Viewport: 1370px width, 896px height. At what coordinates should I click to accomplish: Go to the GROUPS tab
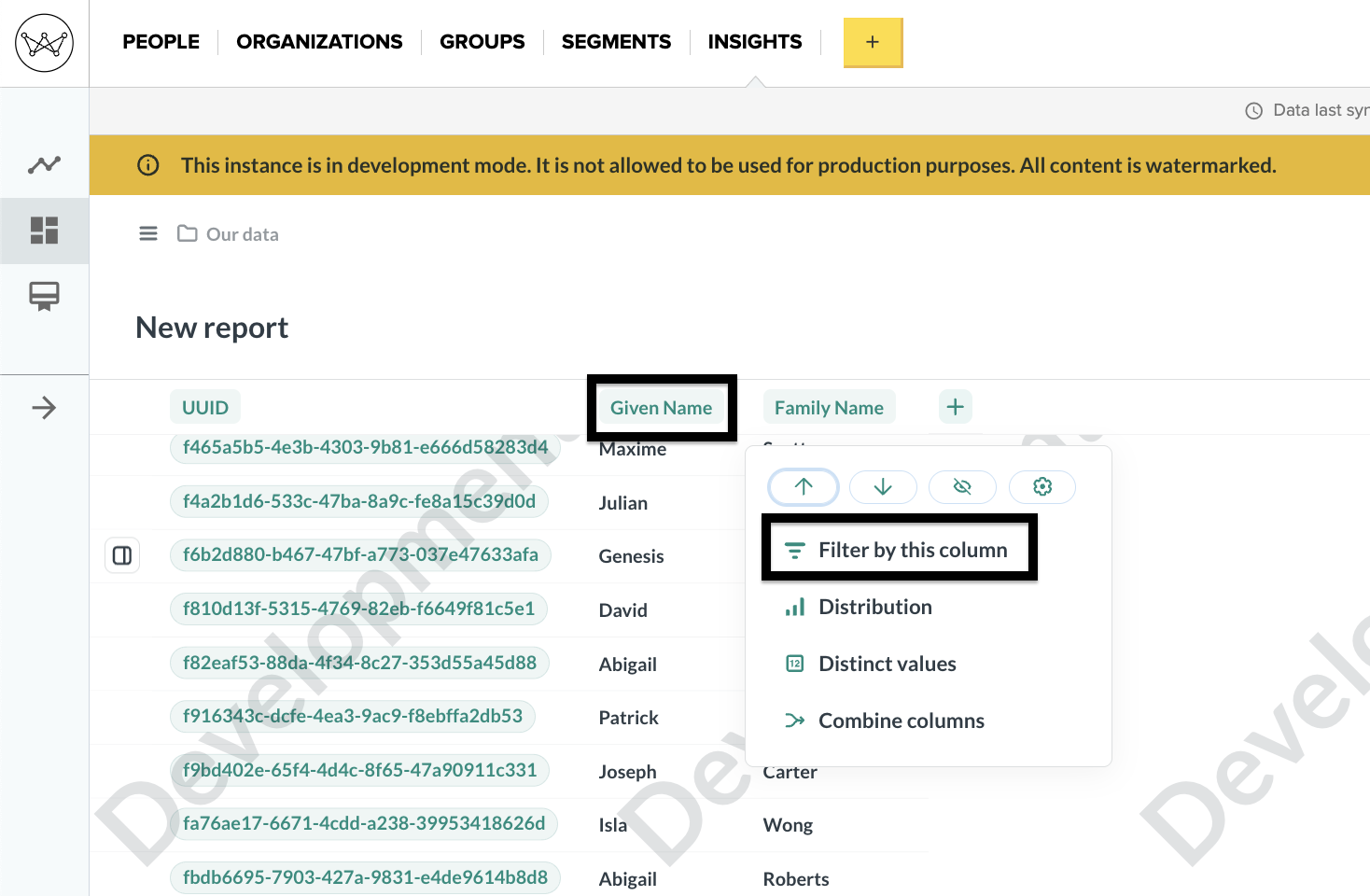[482, 42]
